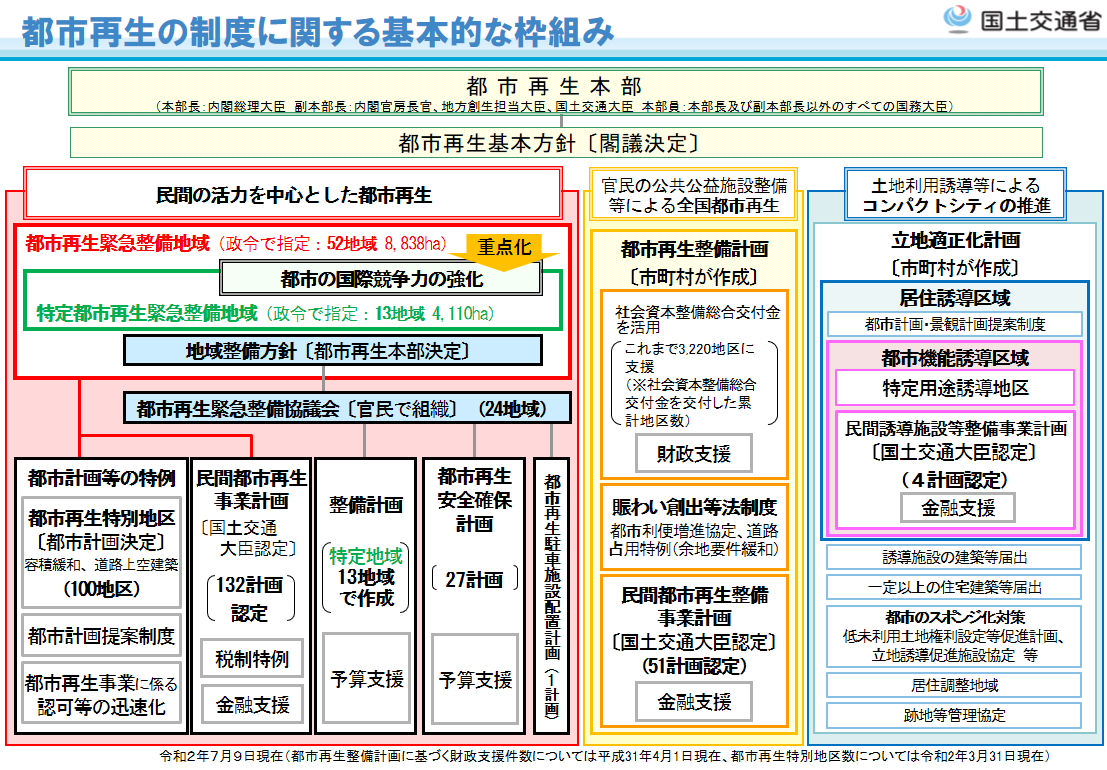Click 予算支援 under 整備計画
Image resolution: width=1107 pixels, height=770 pixels.
(x=366, y=680)
